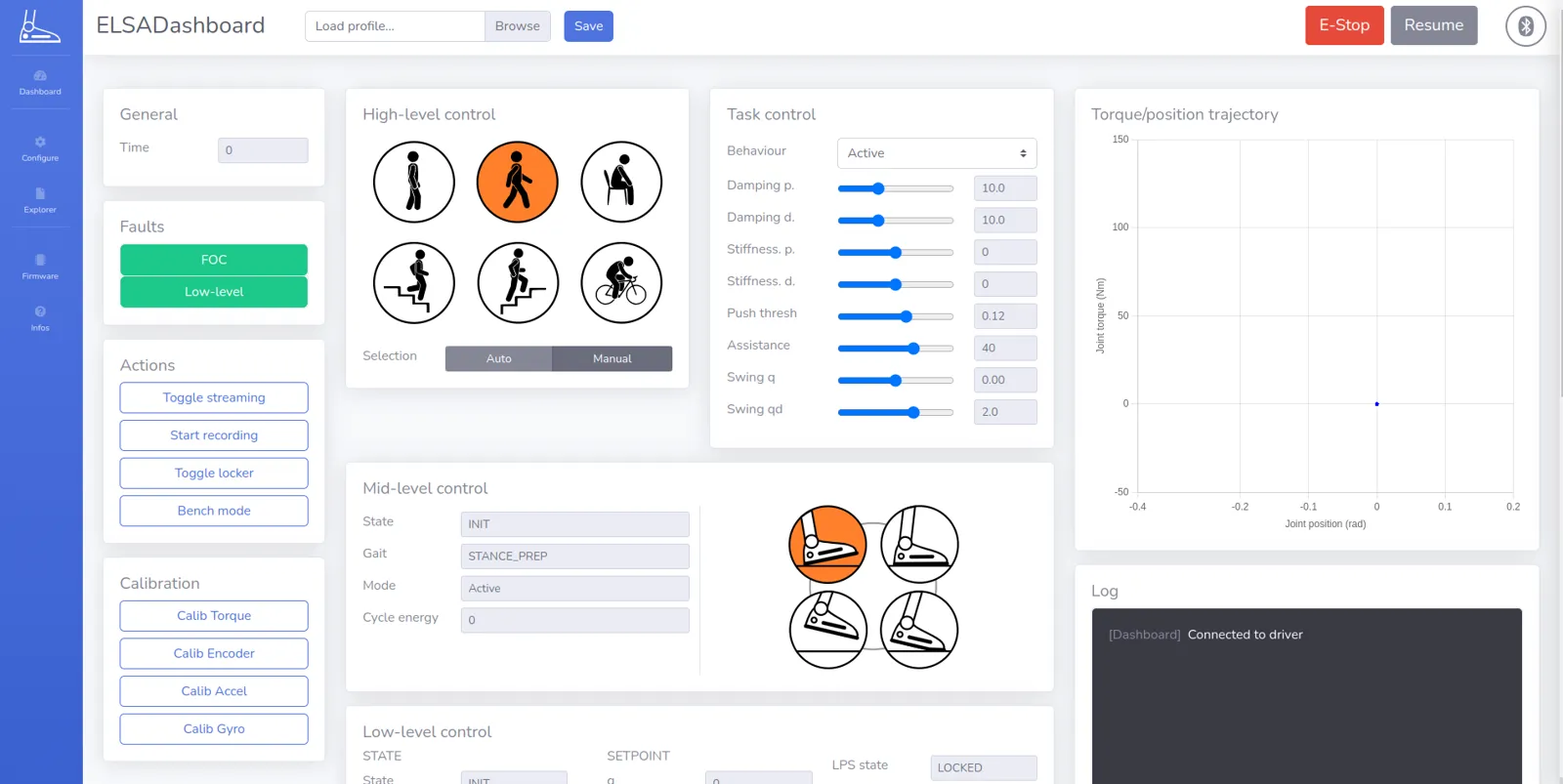Open the Behaviour dropdown

(x=937, y=153)
